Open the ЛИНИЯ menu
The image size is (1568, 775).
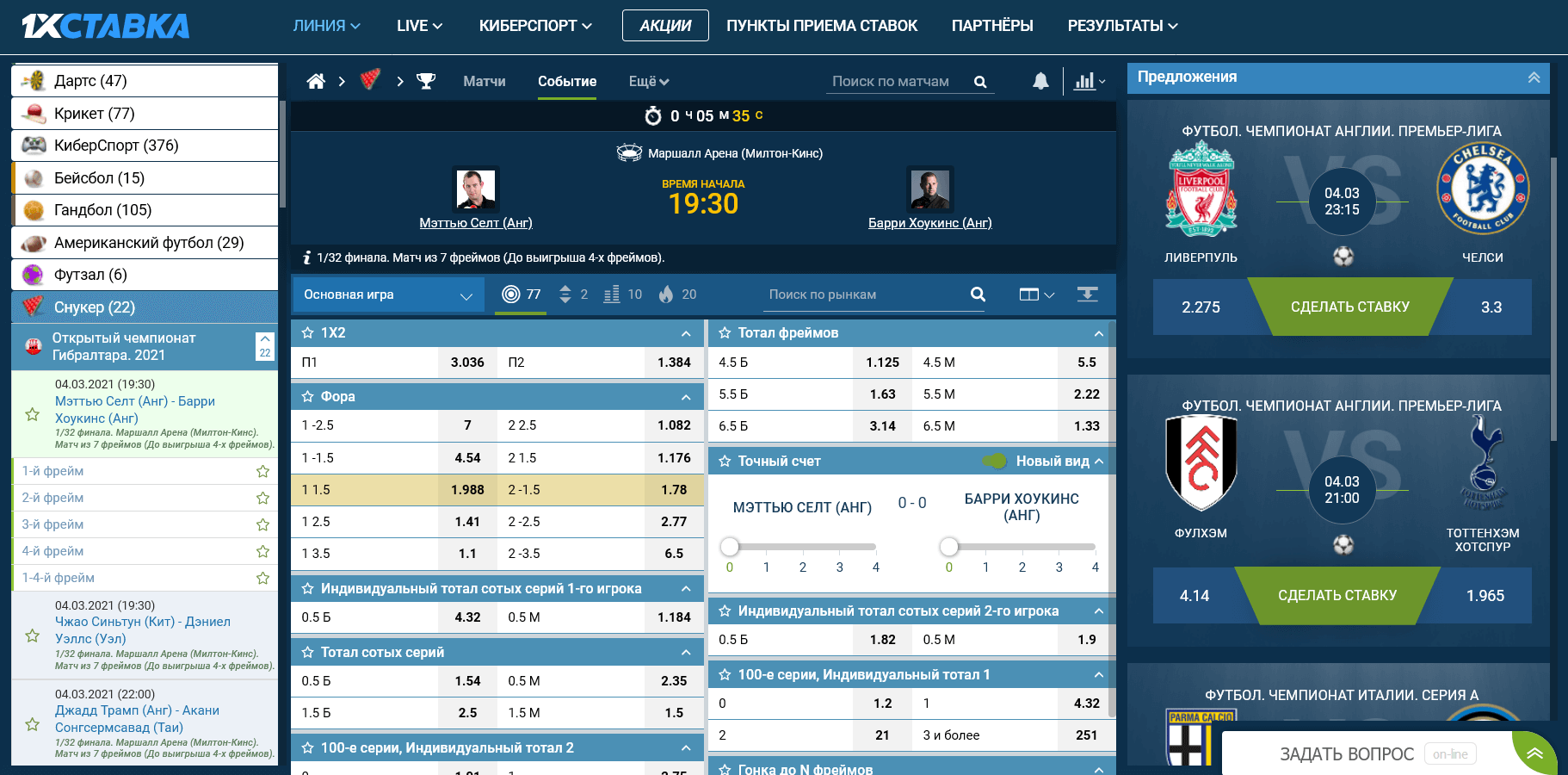point(326,26)
